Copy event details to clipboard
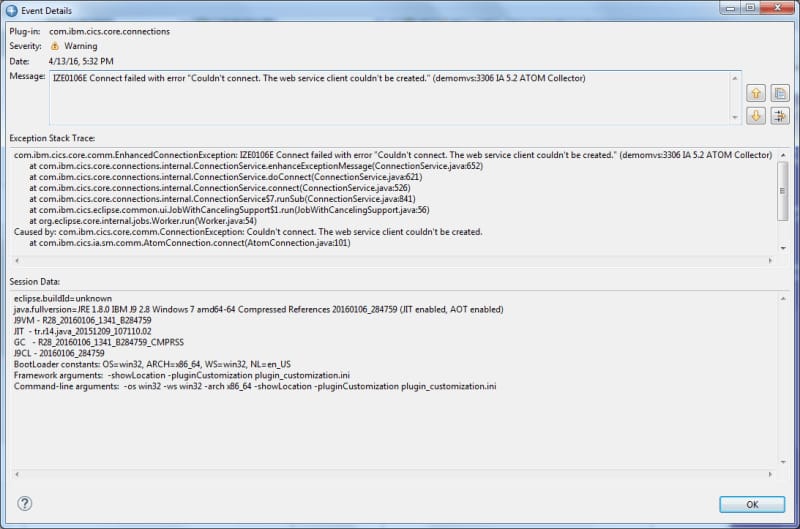 pos(780,93)
